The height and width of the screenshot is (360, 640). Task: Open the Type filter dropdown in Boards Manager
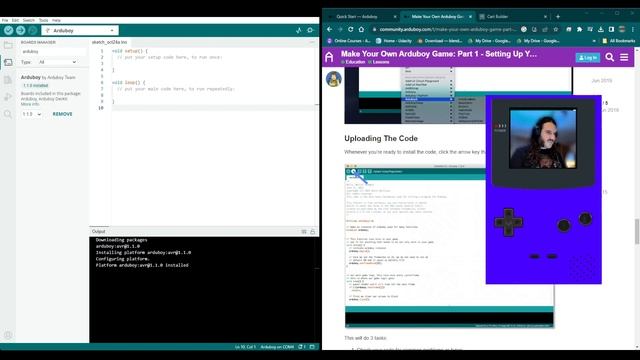coord(57,62)
